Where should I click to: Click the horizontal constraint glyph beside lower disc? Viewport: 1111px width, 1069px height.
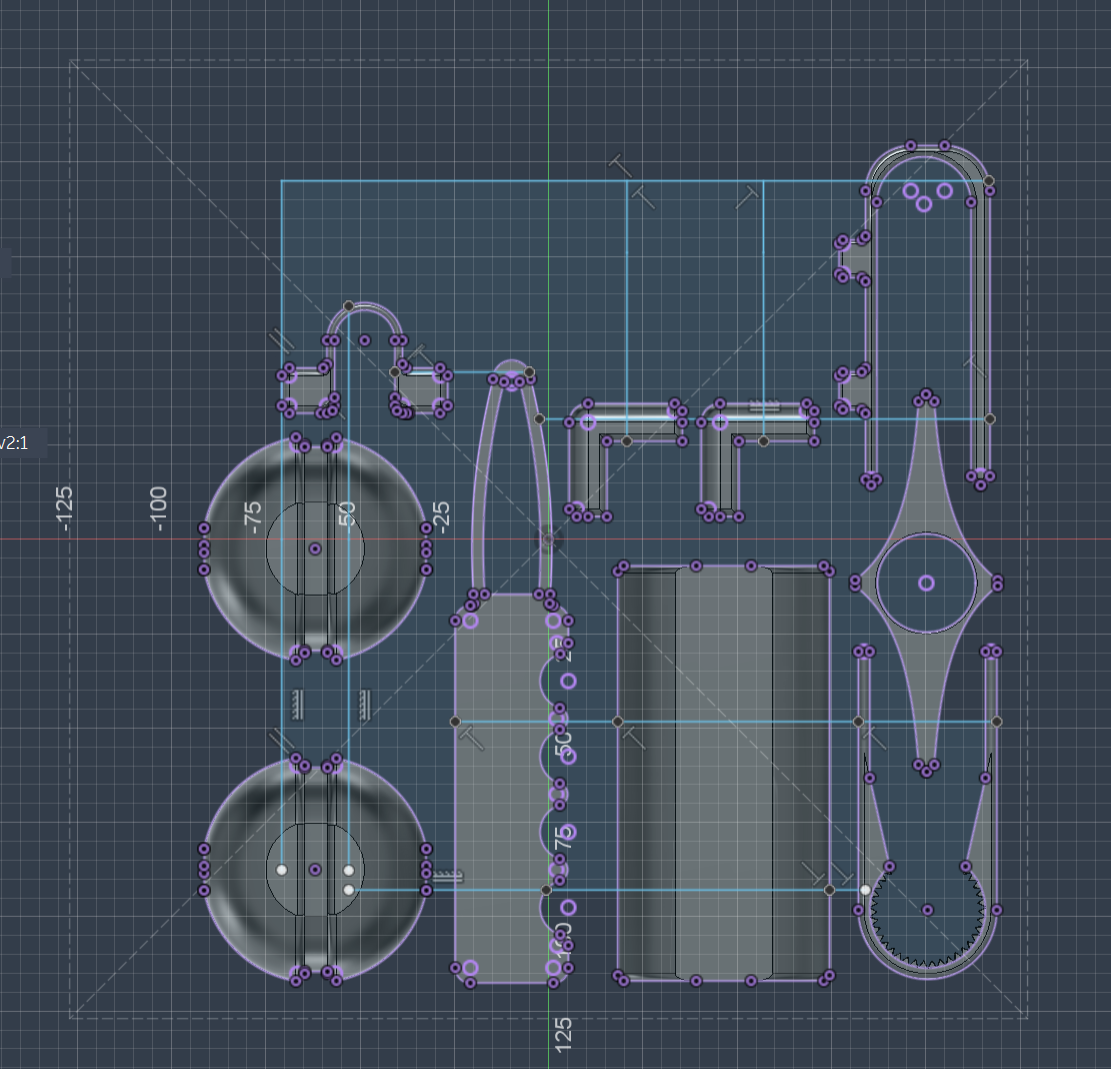[448, 876]
